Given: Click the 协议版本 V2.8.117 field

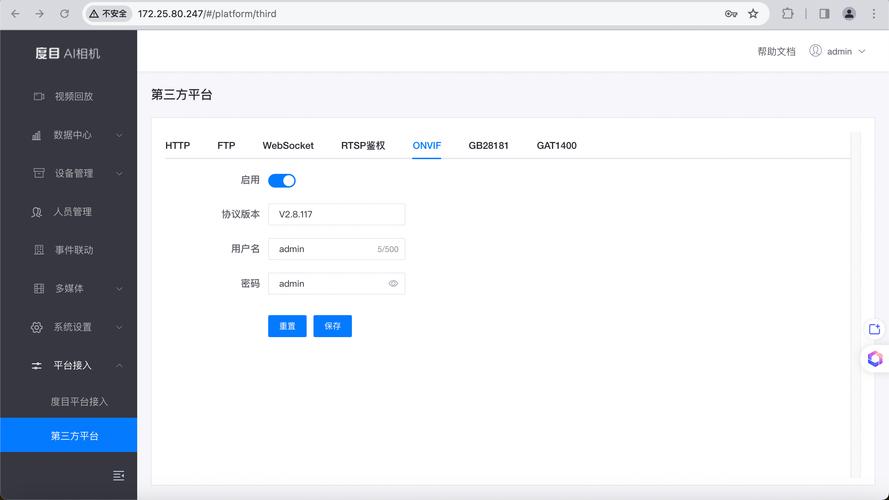Looking at the screenshot, I should pyautogui.click(x=337, y=214).
